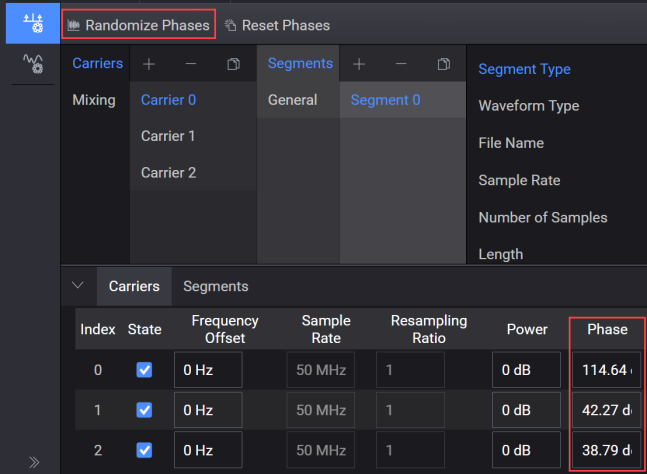Edit Phase field showing 42.27
647x474 pixels.
point(607,410)
